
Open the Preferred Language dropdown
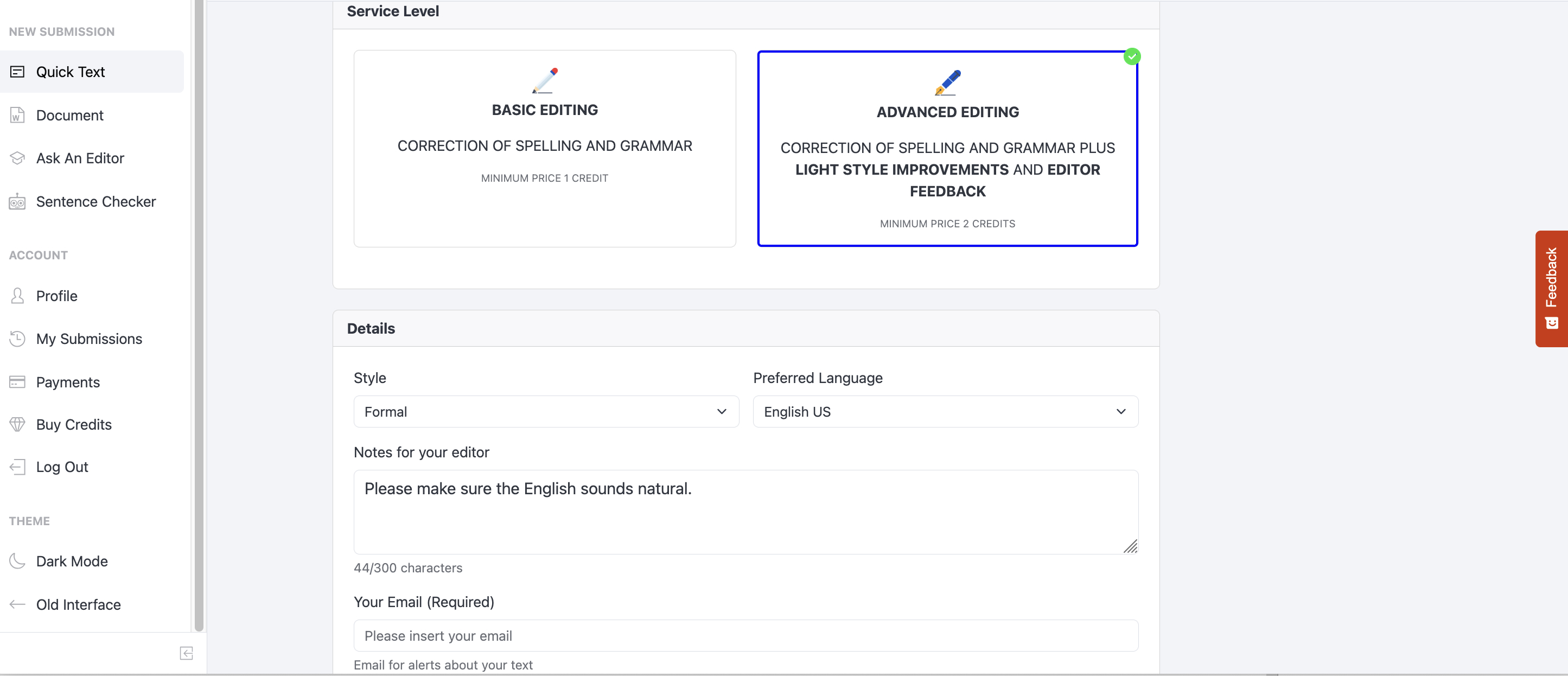945,412
